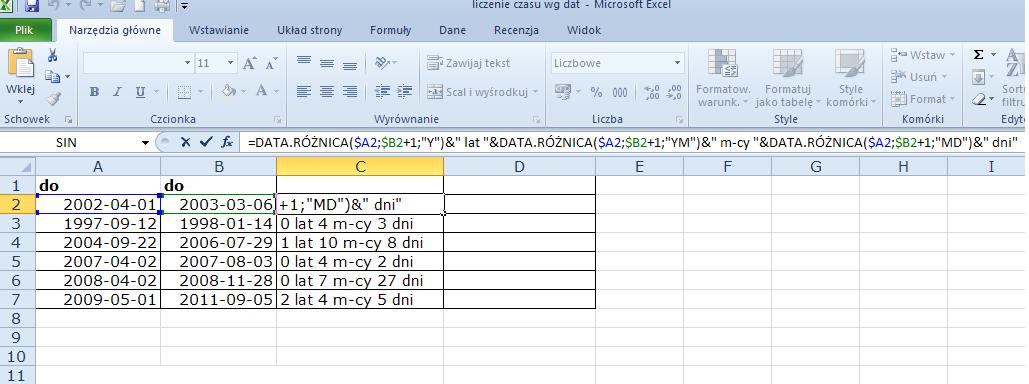Click the decrease decimal places icon

(x=674, y=93)
